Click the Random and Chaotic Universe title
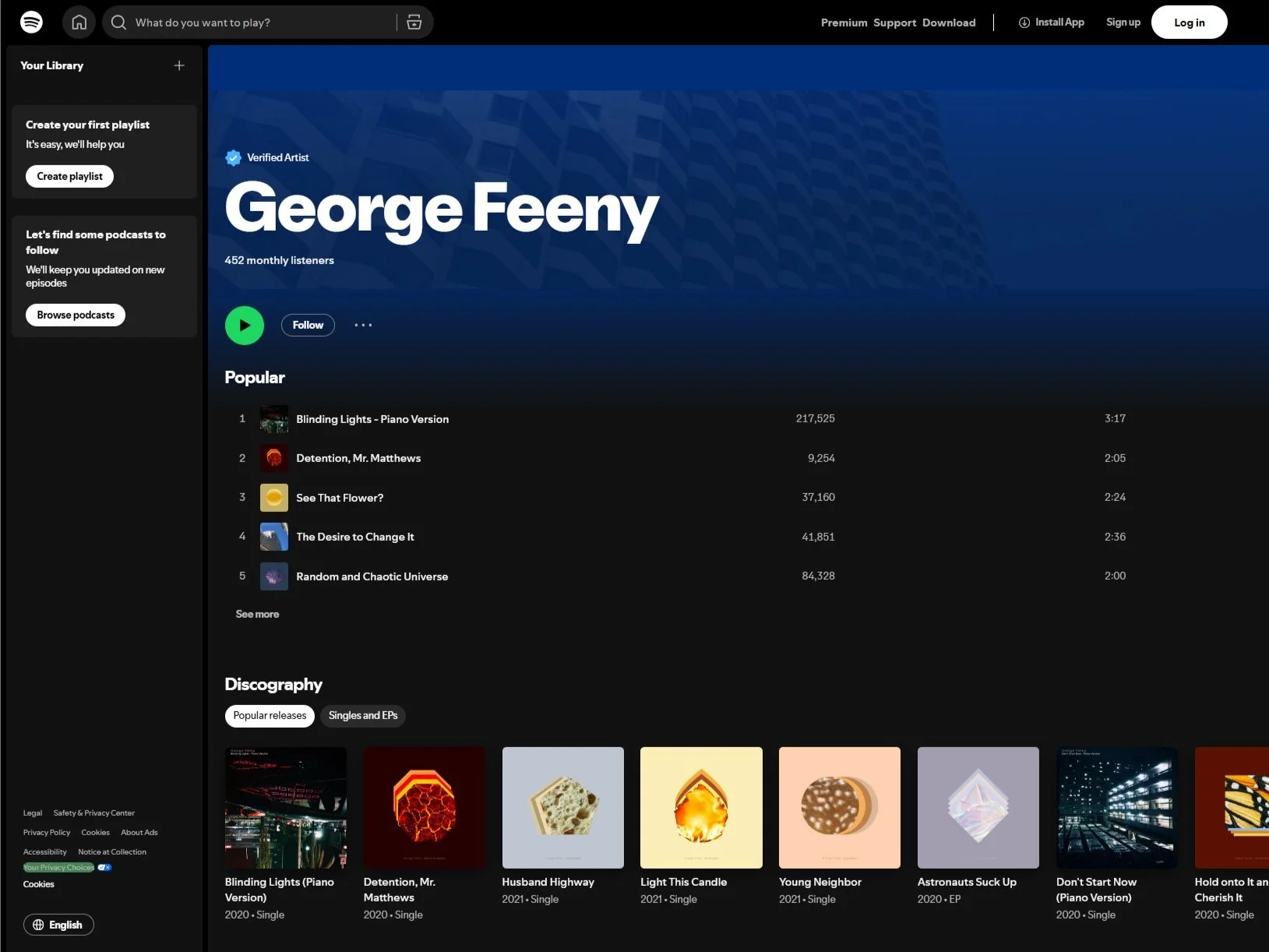Viewport: 1269px width, 952px height. click(372, 576)
